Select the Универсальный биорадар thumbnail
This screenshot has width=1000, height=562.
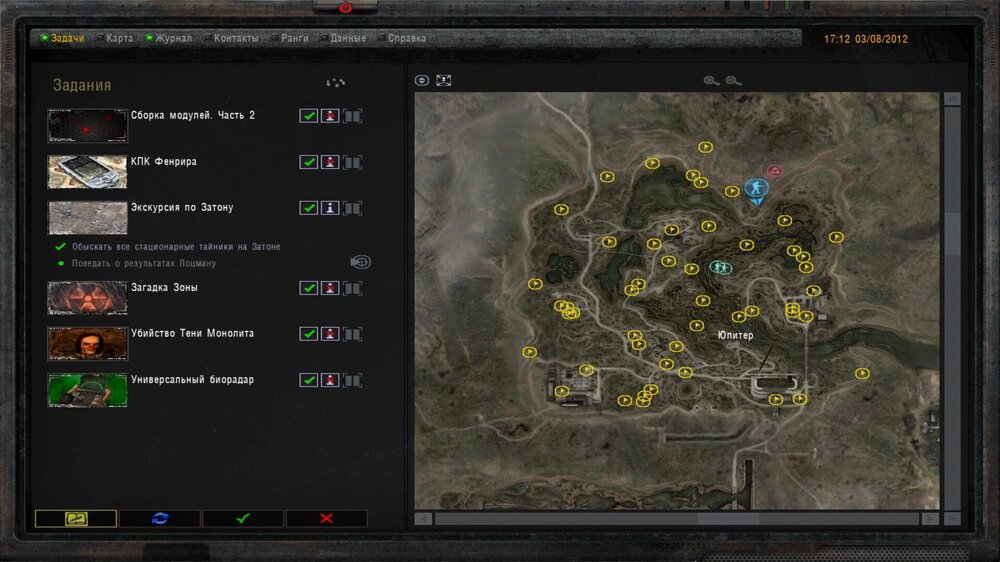[x=87, y=390]
